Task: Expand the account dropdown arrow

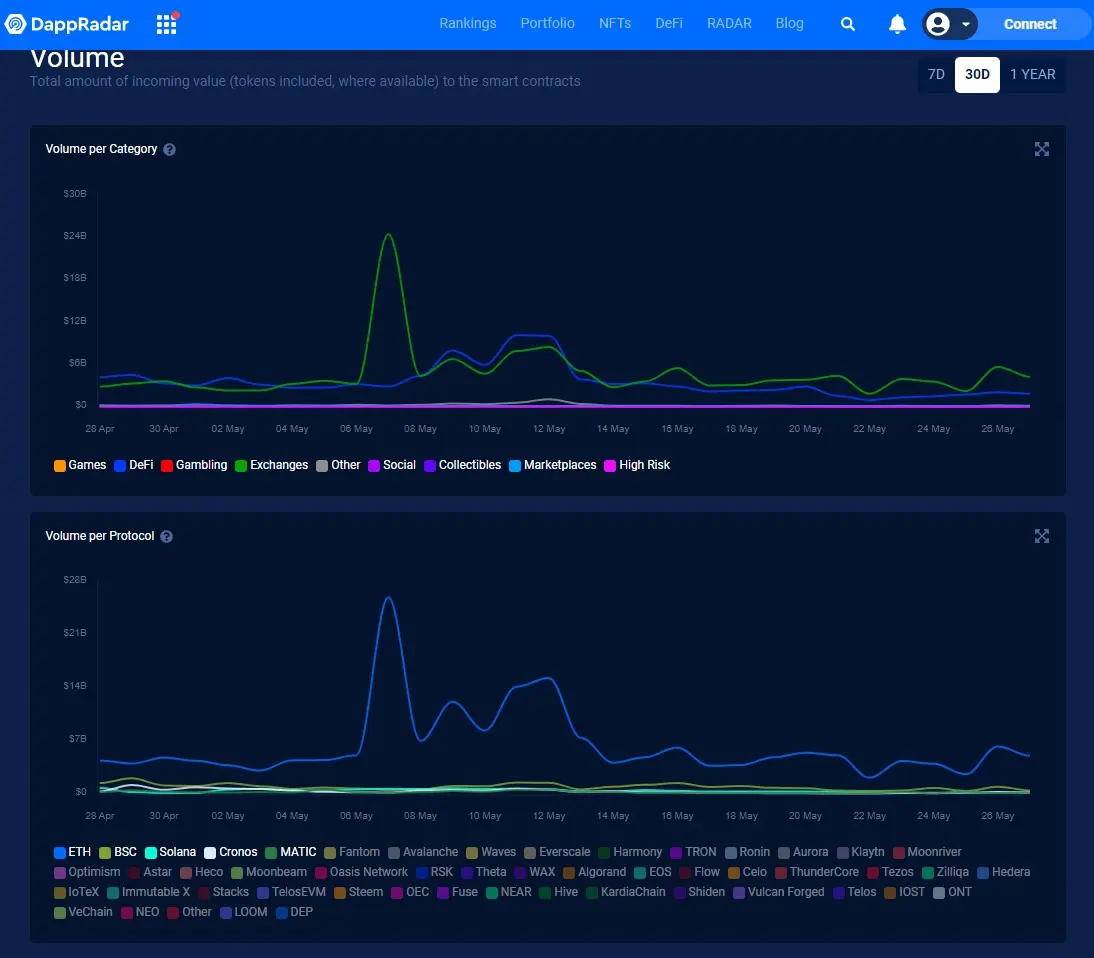Action: (x=966, y=24)
